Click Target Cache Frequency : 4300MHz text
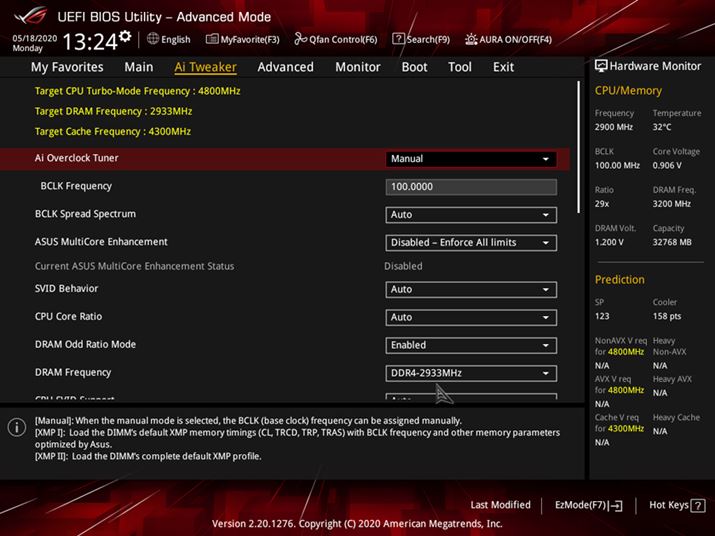Viewport: 715px width, 536px height. coord(113,131)
